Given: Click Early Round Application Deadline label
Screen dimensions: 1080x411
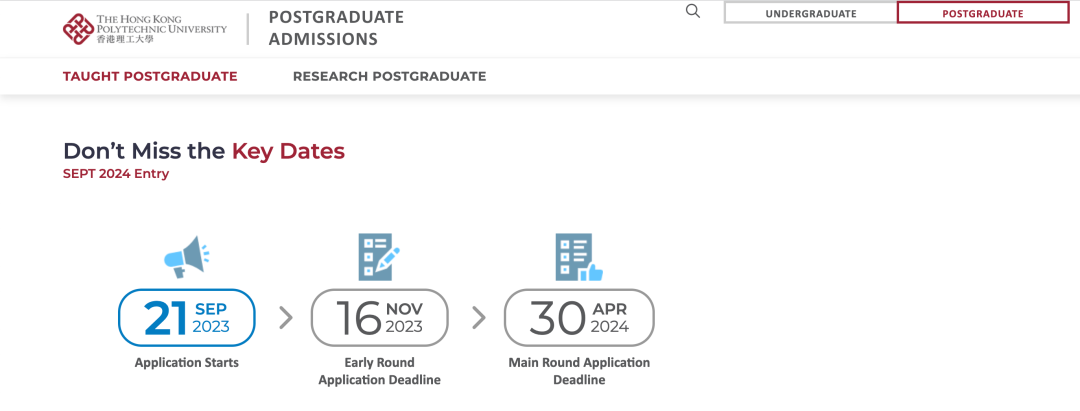Looking at the screenshot, I should coord(380,371).
